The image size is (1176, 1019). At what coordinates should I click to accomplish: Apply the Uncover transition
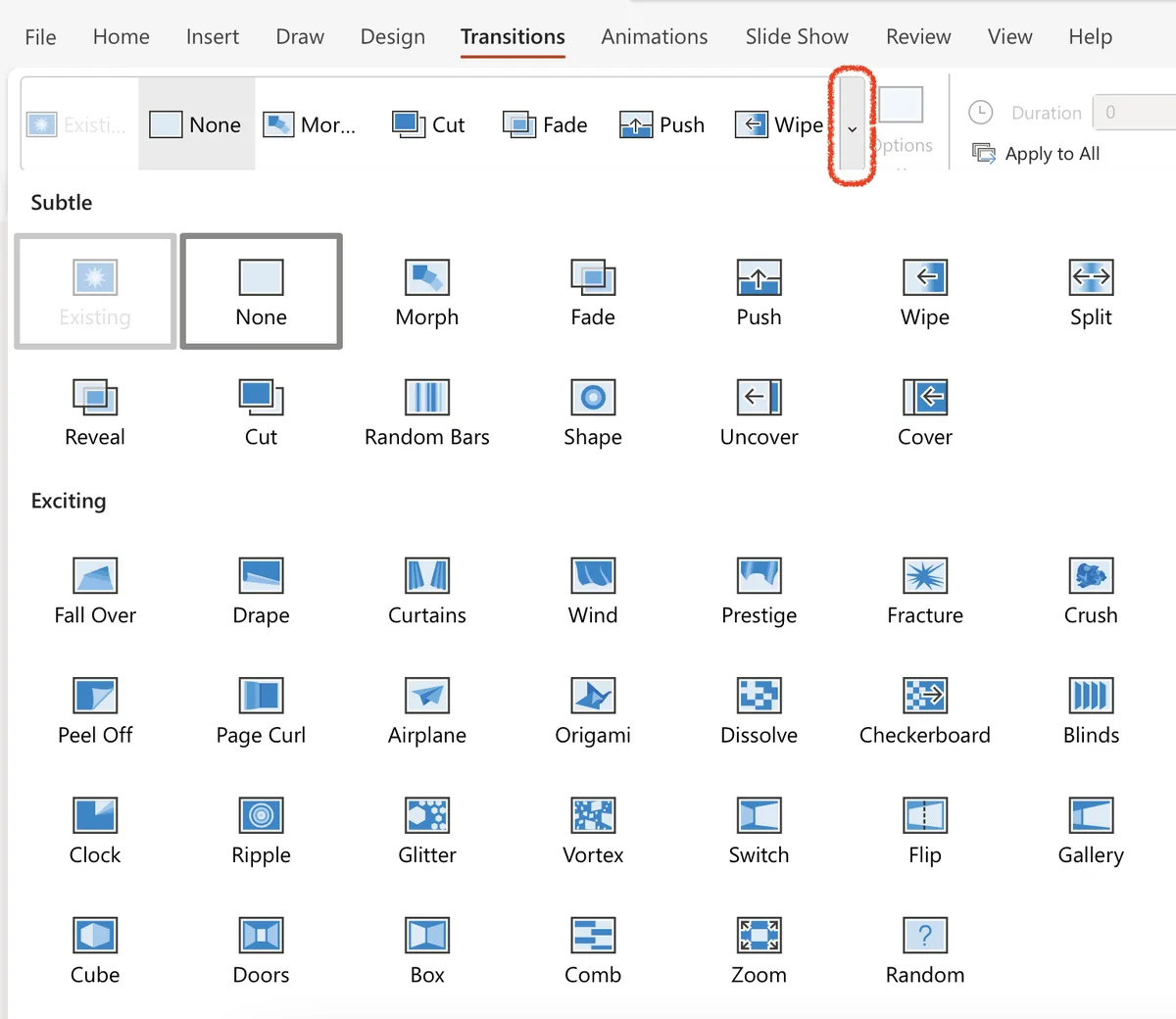[x=759, y=412]
